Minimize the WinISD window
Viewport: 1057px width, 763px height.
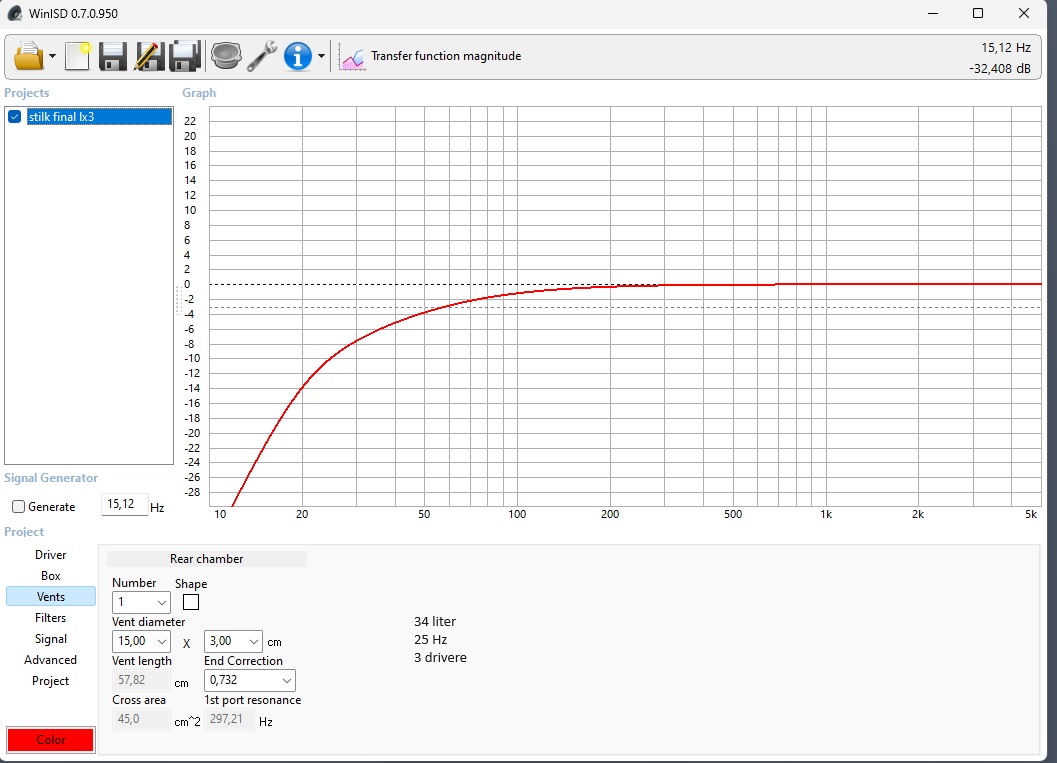[933, 13]
